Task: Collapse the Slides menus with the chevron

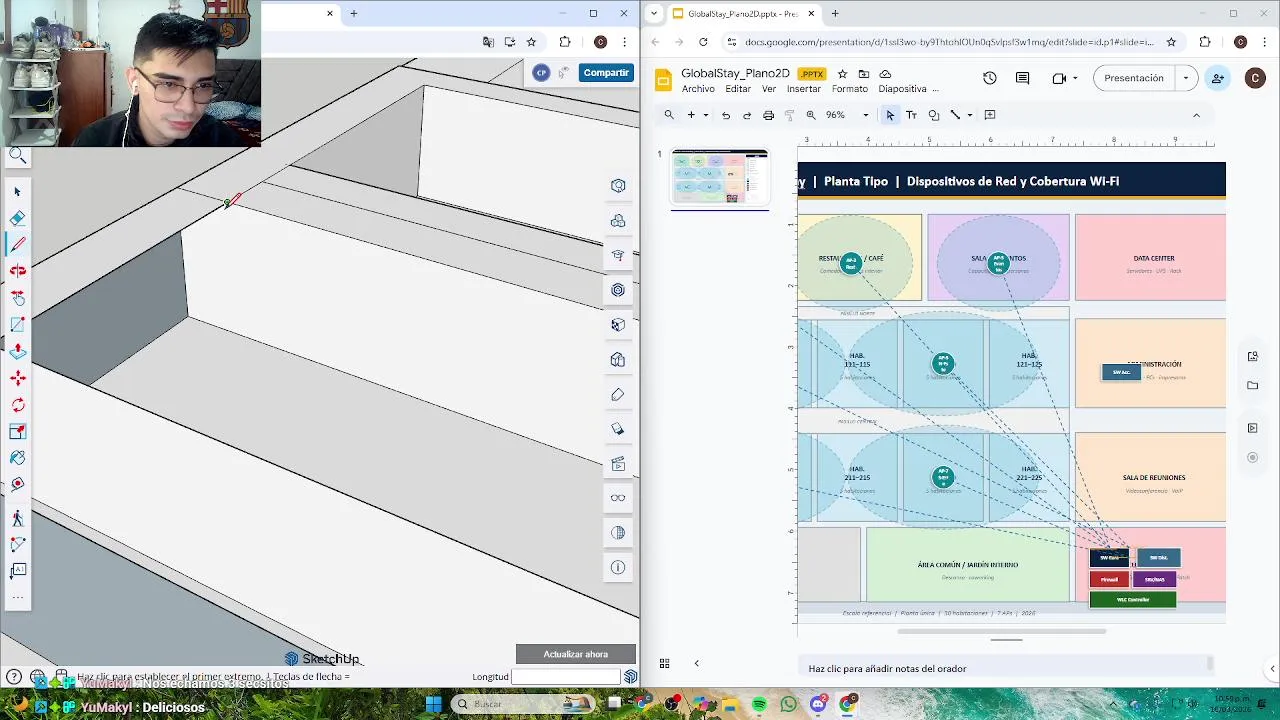Action: tap(1196, 115)
